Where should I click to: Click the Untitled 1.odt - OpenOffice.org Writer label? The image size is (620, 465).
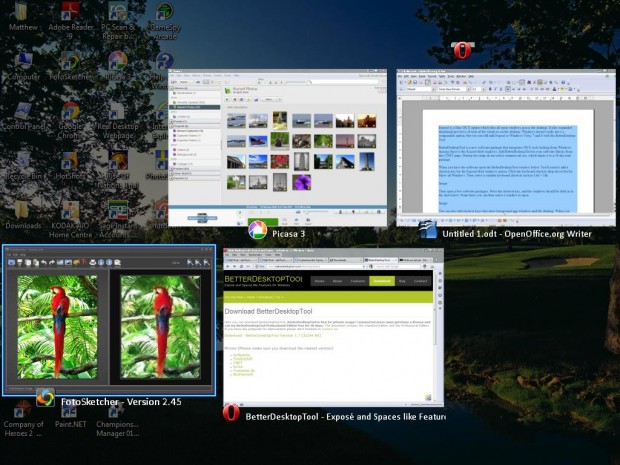pos(517,234)
